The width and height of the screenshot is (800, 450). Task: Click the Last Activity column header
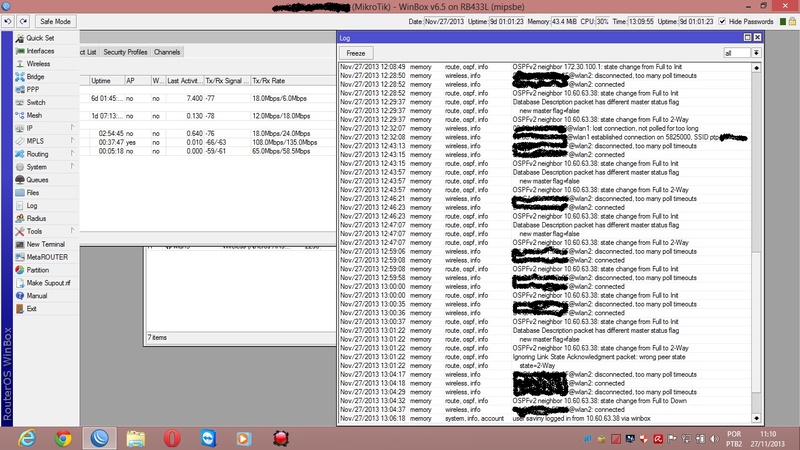pos(185,81)
